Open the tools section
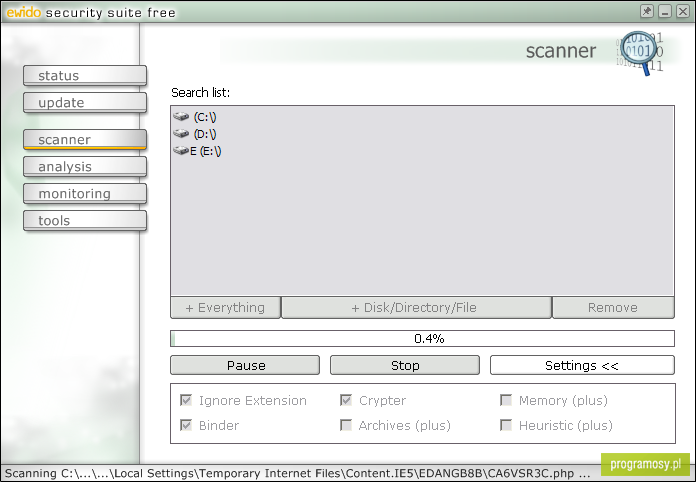 point(85,221)
